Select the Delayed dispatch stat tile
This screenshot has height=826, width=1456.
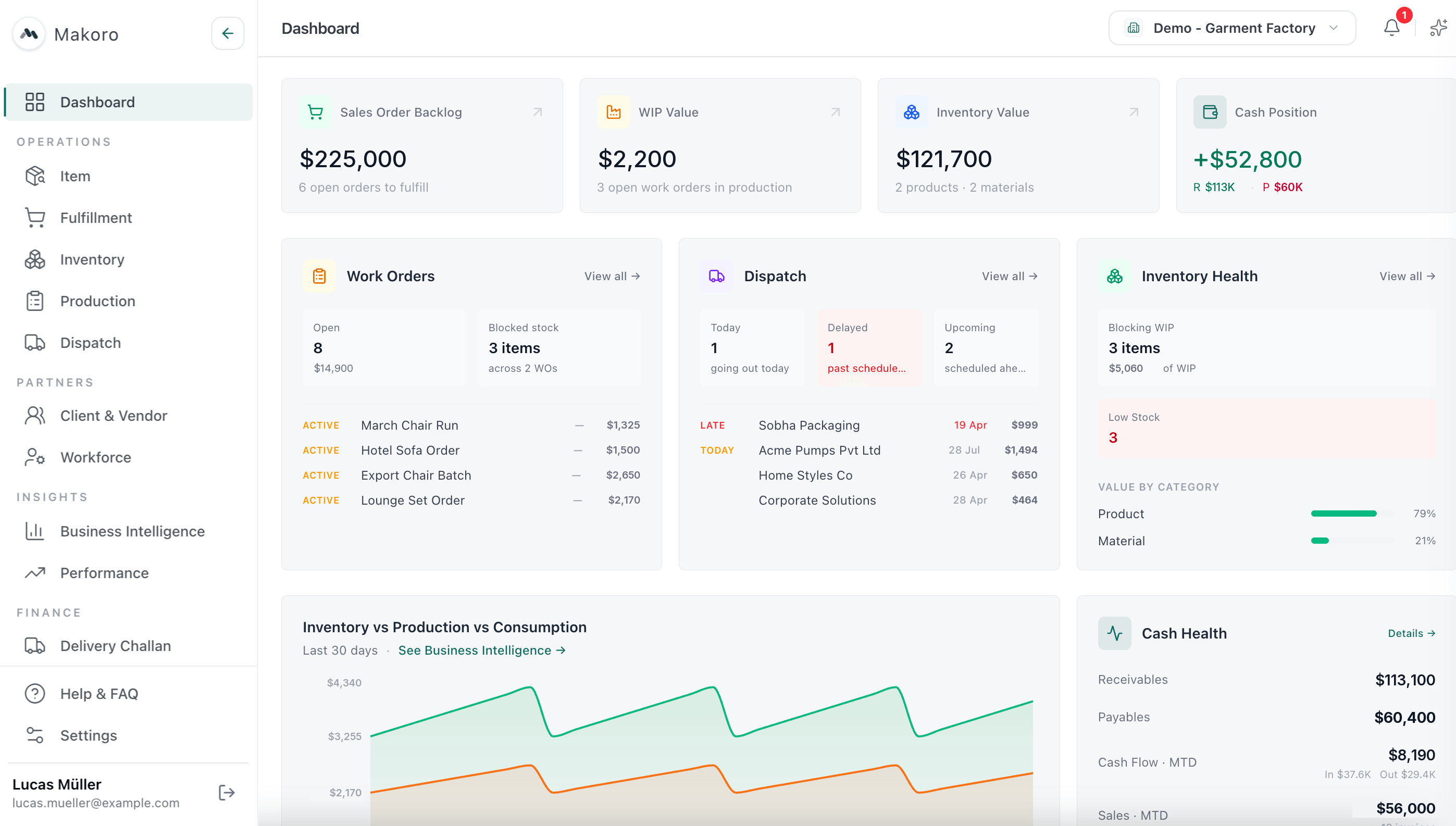click(869, 348)
